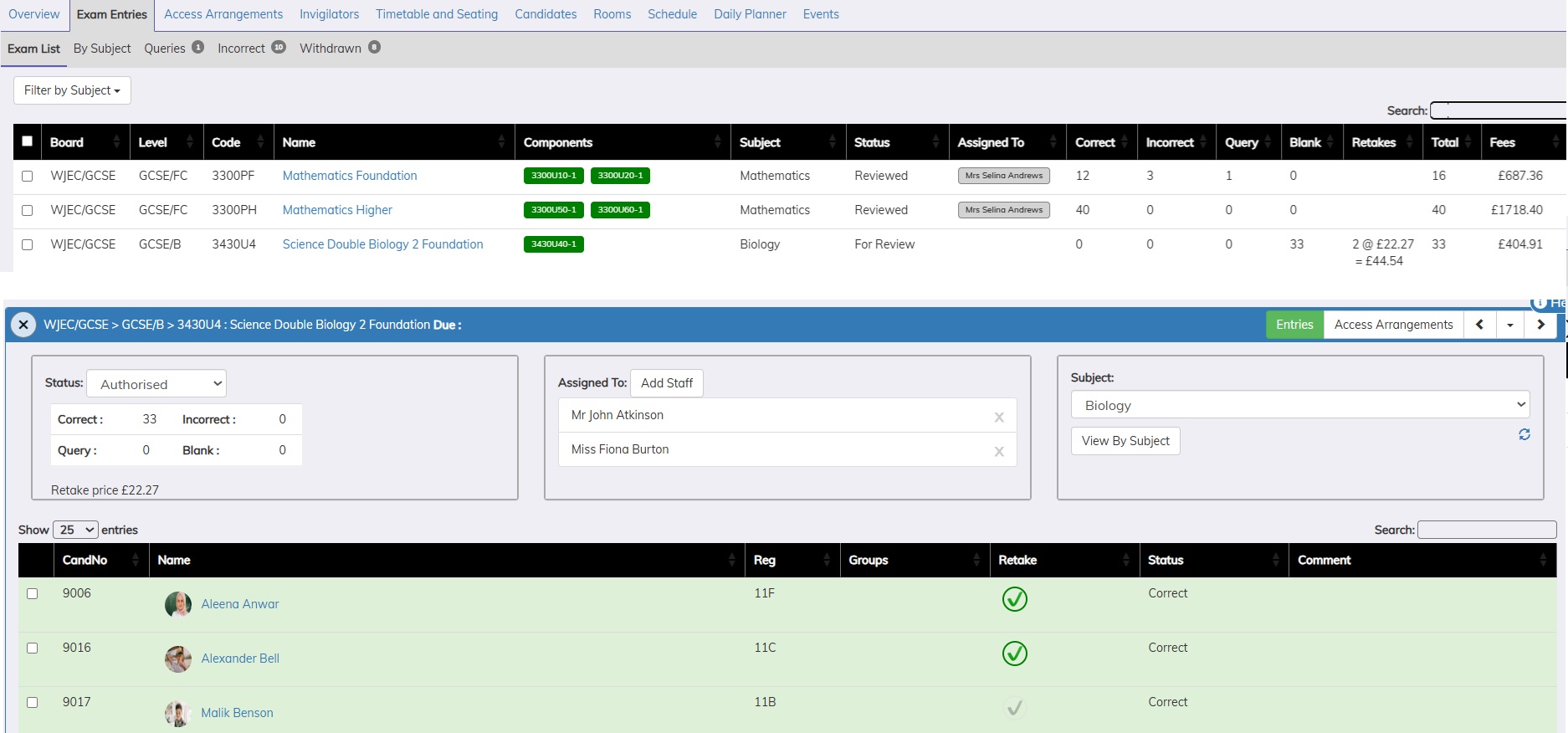Tick the checkbox for Mathematics Foundation row

pyautogui.click(x=28, y=177)
